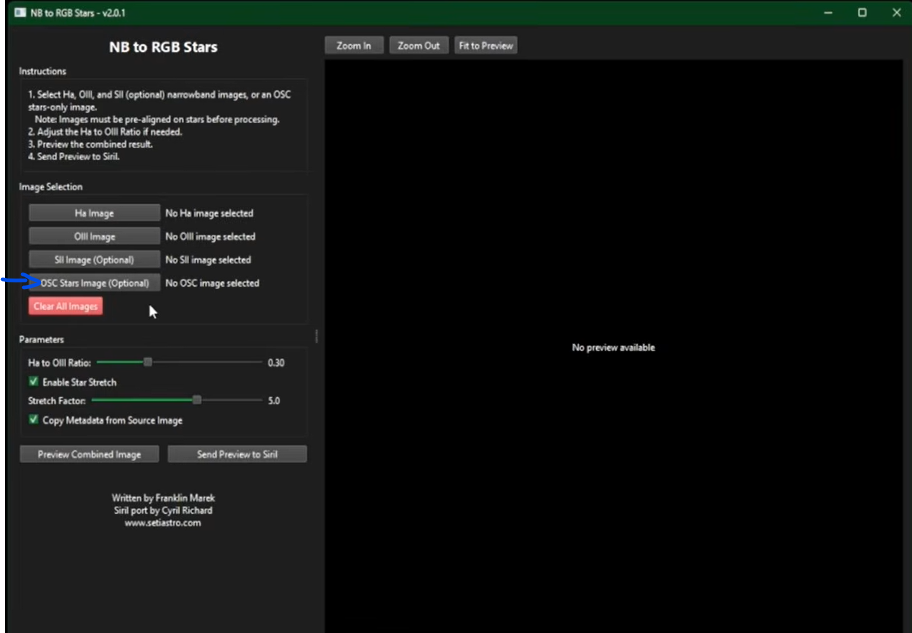Viewport: 912px width, 633px height.
Task: Zoom Out of the preview
Action: tap(419, 45)
